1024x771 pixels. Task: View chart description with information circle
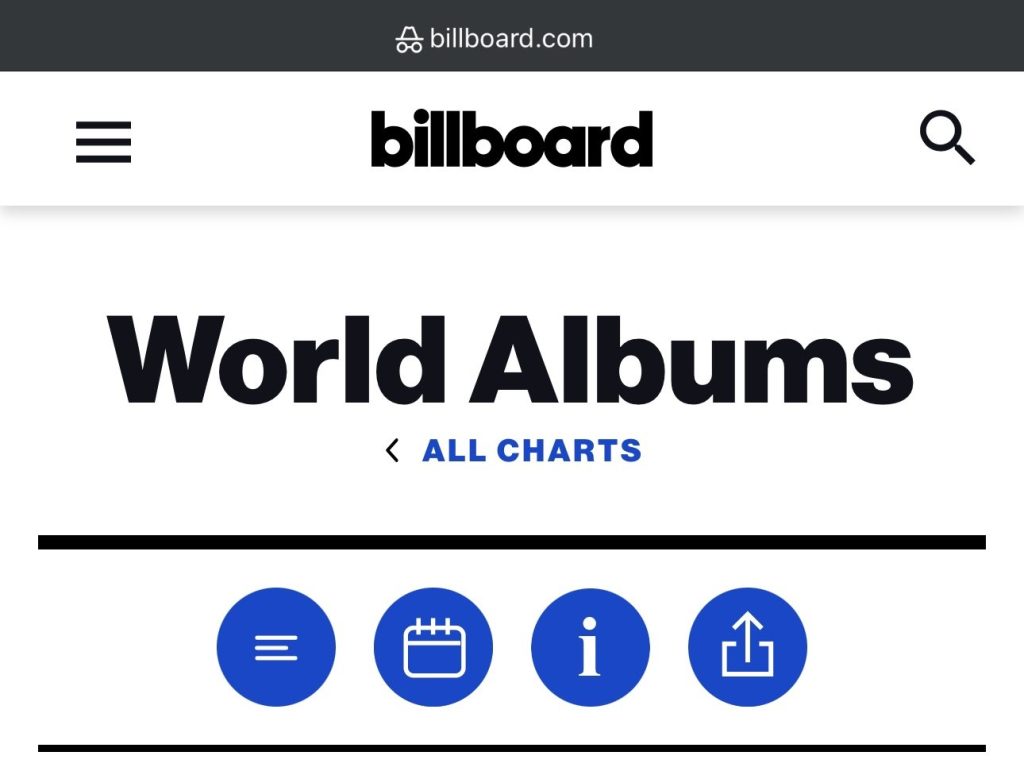590,647
